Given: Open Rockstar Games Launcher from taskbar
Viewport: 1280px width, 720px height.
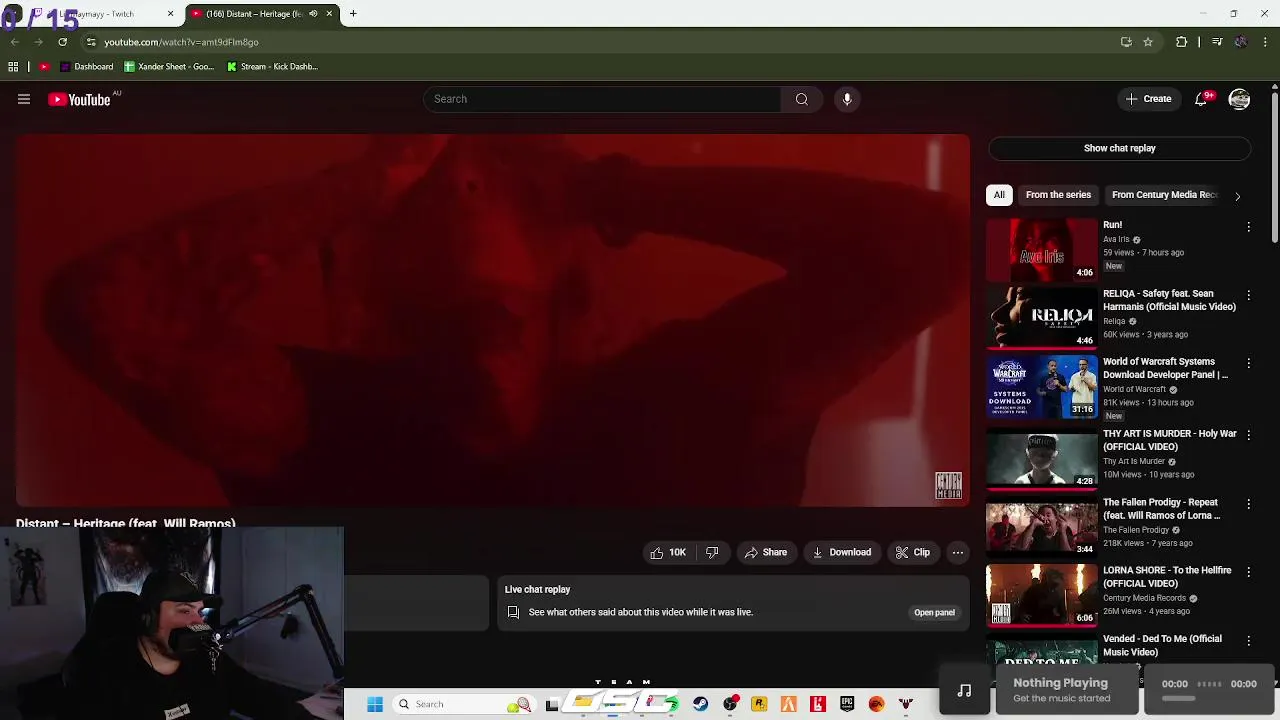Looking at the screenshot, I should [759, 704].
